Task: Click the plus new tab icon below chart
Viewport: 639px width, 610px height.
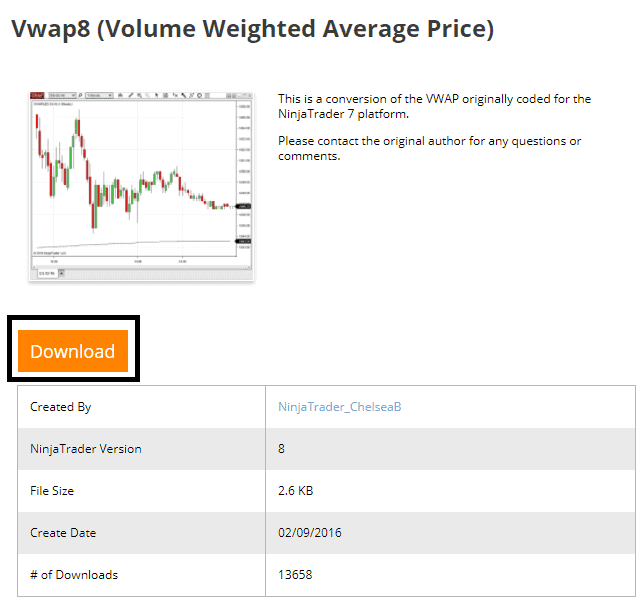Action: tap(62, 273)
